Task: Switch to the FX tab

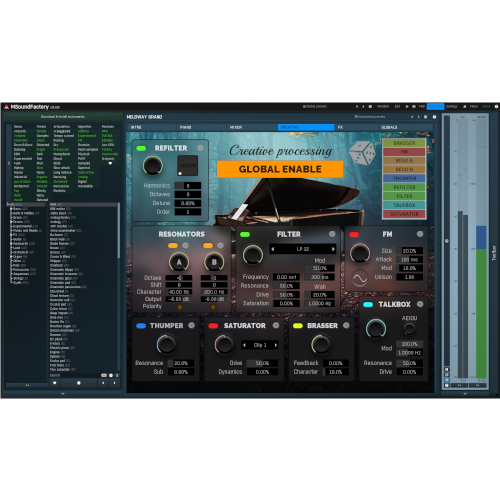Action: (357, 127)
